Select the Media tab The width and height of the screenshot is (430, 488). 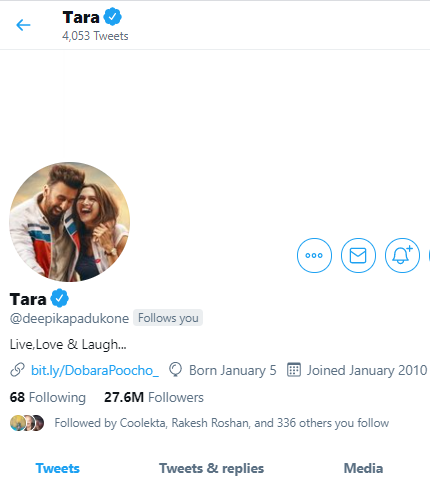point(363,468)
